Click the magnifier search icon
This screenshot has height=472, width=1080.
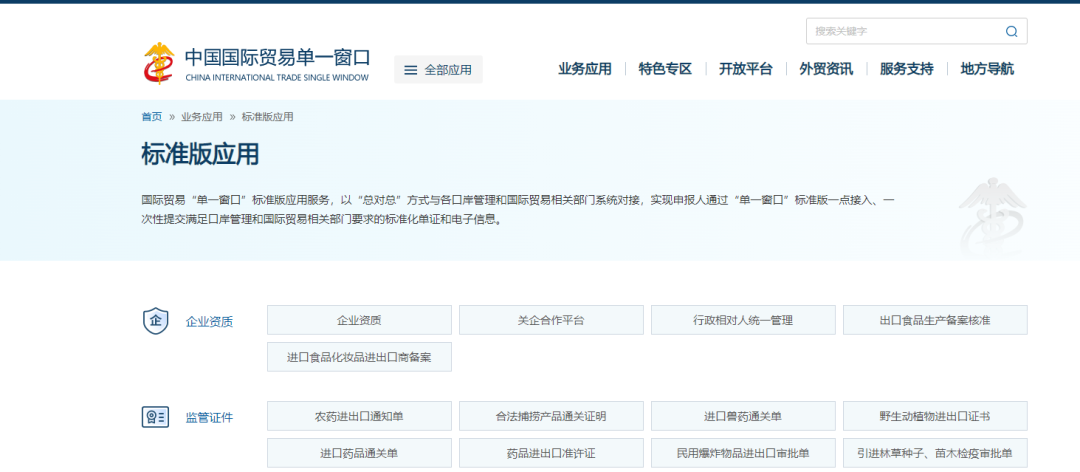click(x=1011, y=31)
